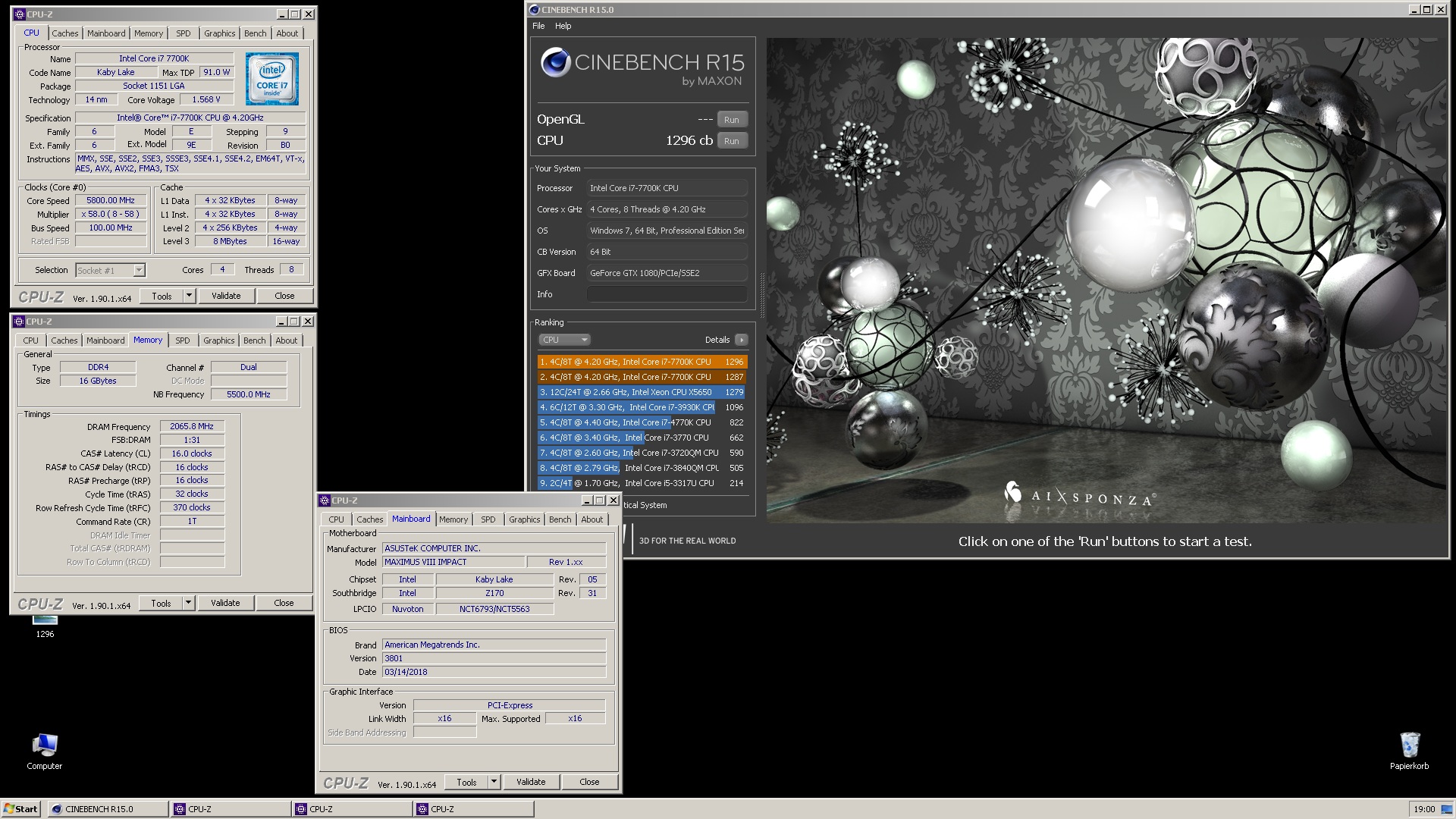
Task: Open Mainboard tab in the top CPU-Z window
Action: click(x=106, y=33)
